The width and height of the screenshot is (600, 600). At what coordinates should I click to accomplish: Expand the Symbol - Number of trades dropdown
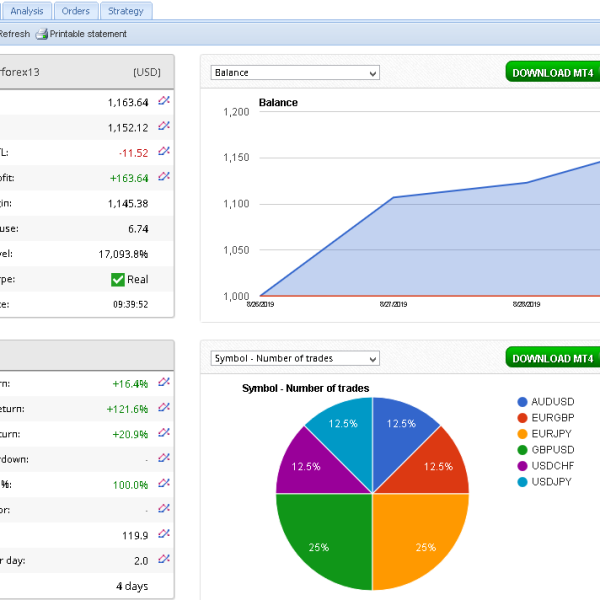[295, 358]
